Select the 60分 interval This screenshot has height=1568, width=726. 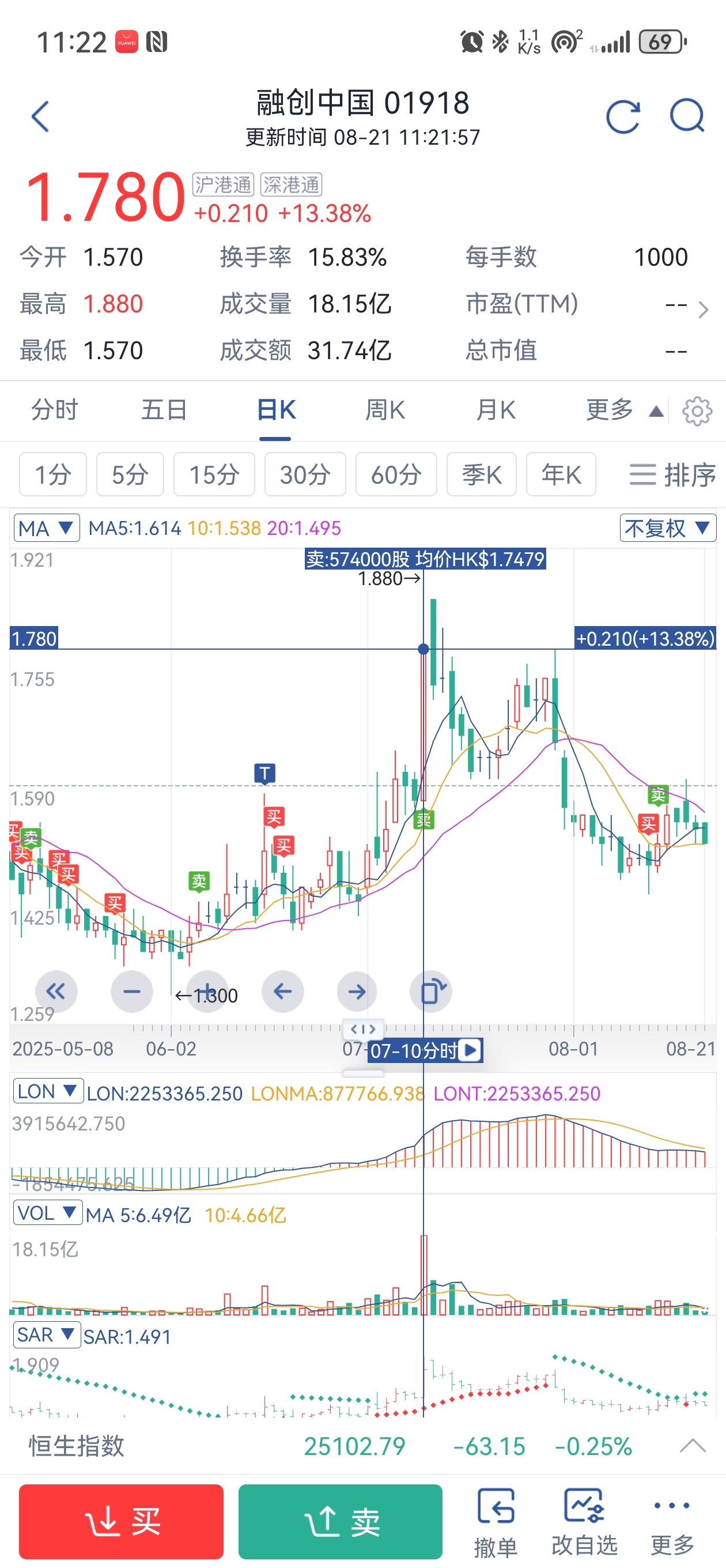396,474
